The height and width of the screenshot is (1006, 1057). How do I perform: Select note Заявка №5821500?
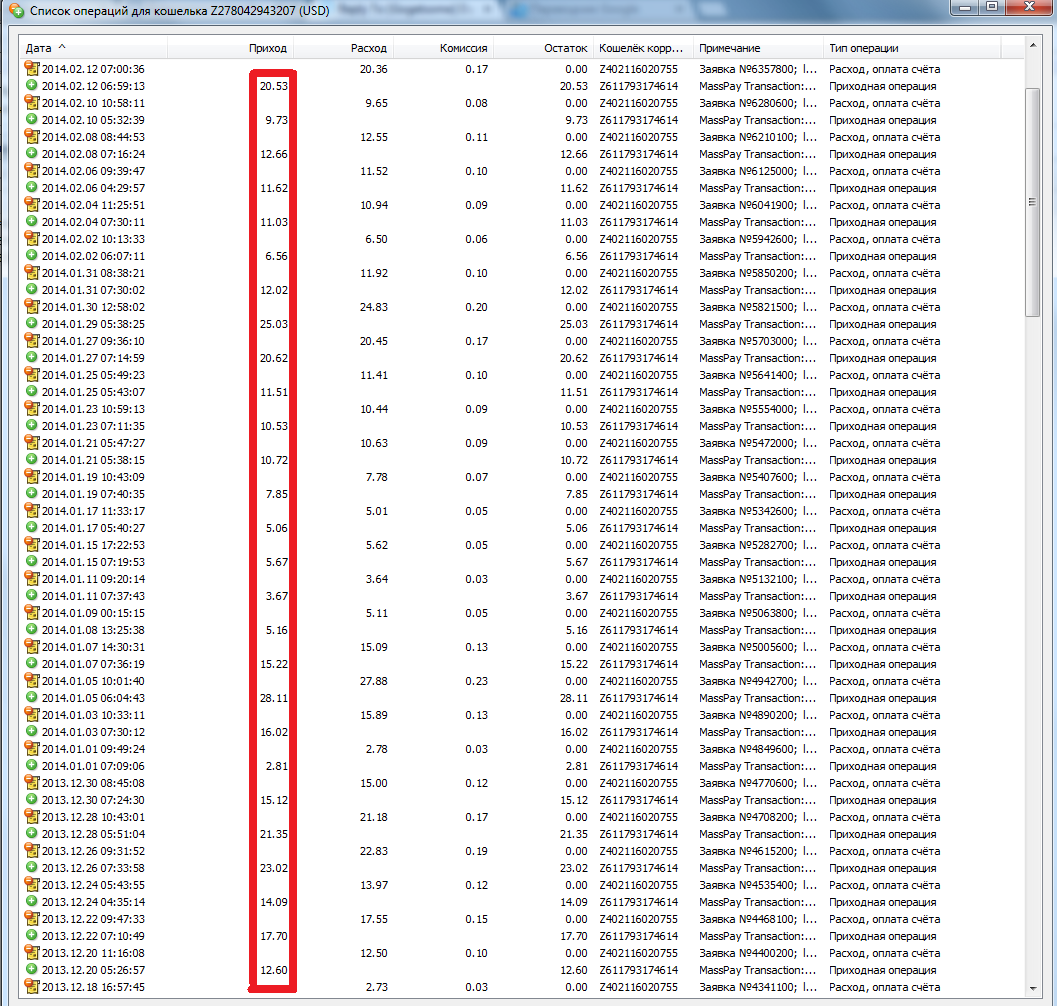(x=758, y=307)
